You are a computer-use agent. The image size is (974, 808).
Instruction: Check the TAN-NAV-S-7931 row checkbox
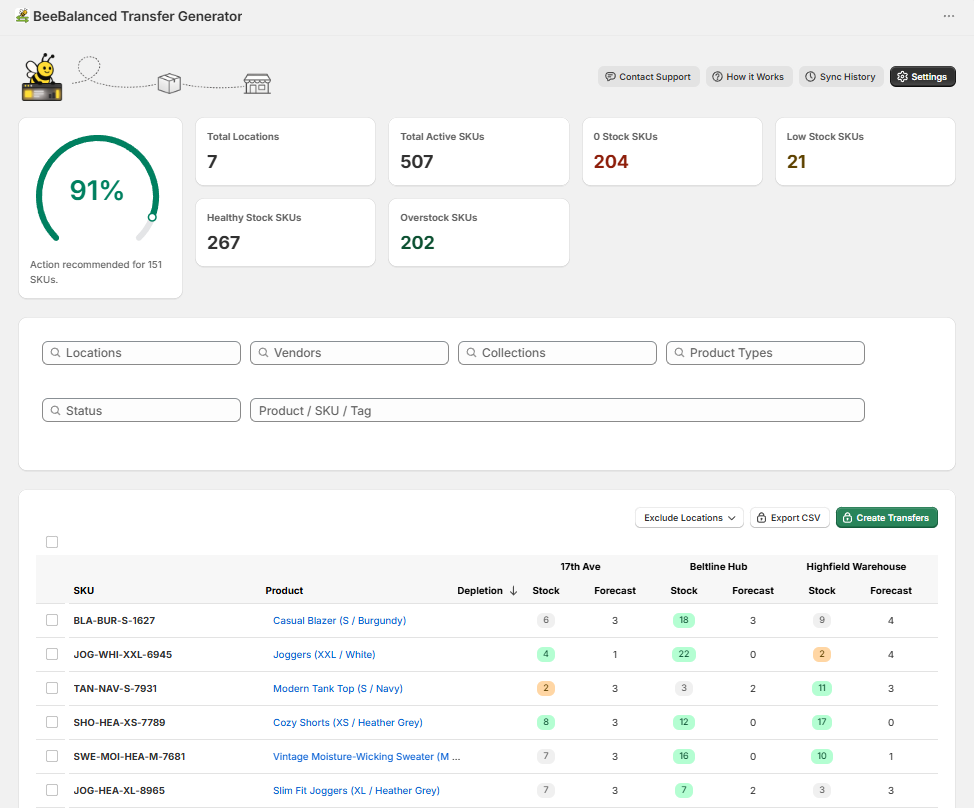point(52,688)
